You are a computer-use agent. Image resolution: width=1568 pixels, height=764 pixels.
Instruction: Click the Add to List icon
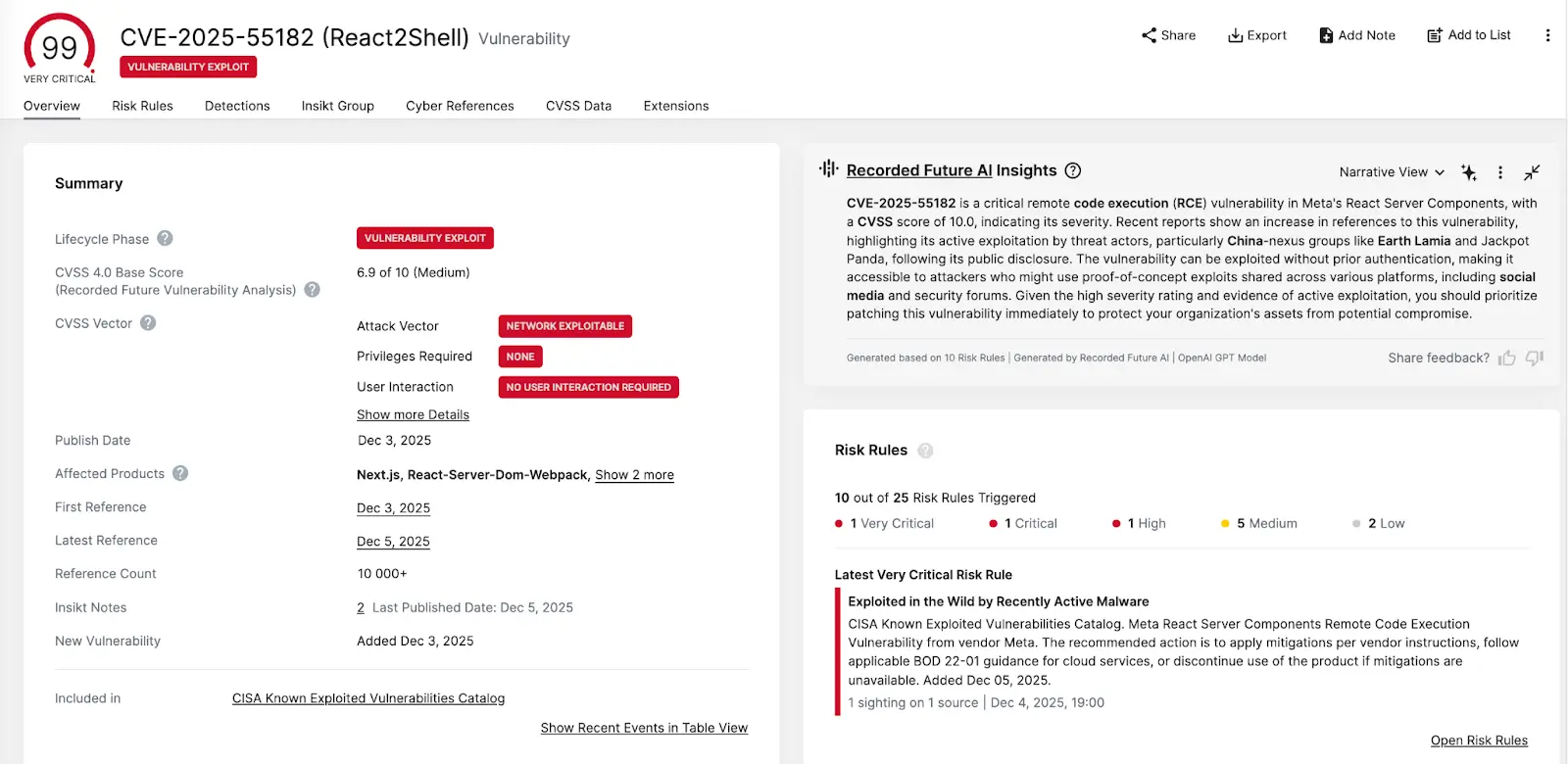1435,35
